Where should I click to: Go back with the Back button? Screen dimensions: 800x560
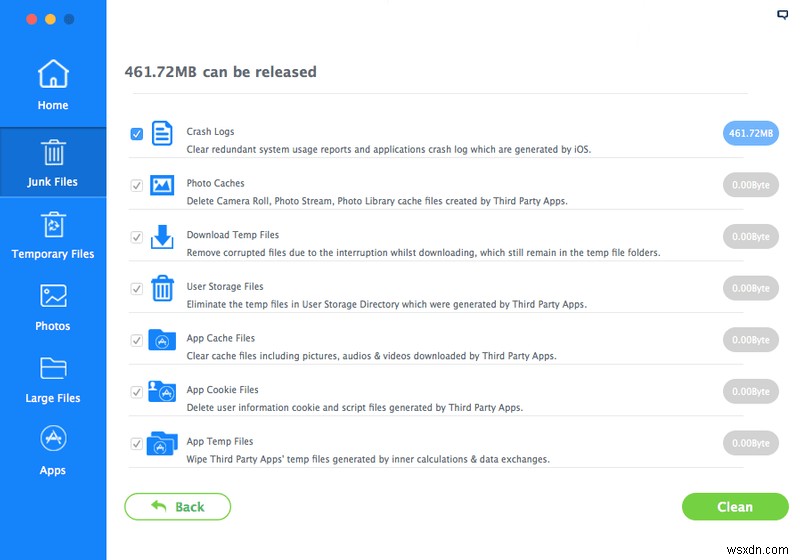point(177,507)
